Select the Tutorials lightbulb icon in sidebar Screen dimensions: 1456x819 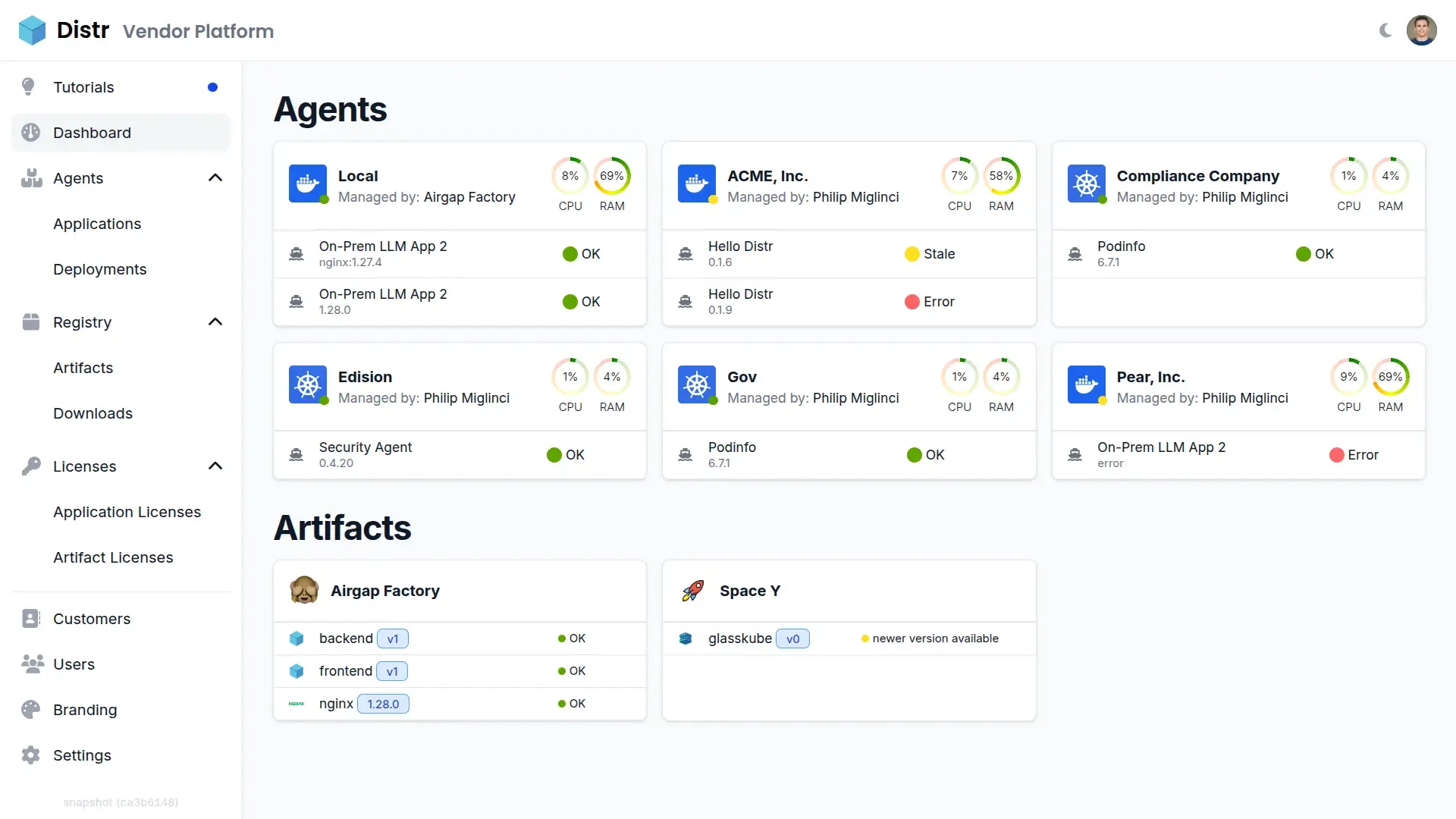[x=28, y=86]
